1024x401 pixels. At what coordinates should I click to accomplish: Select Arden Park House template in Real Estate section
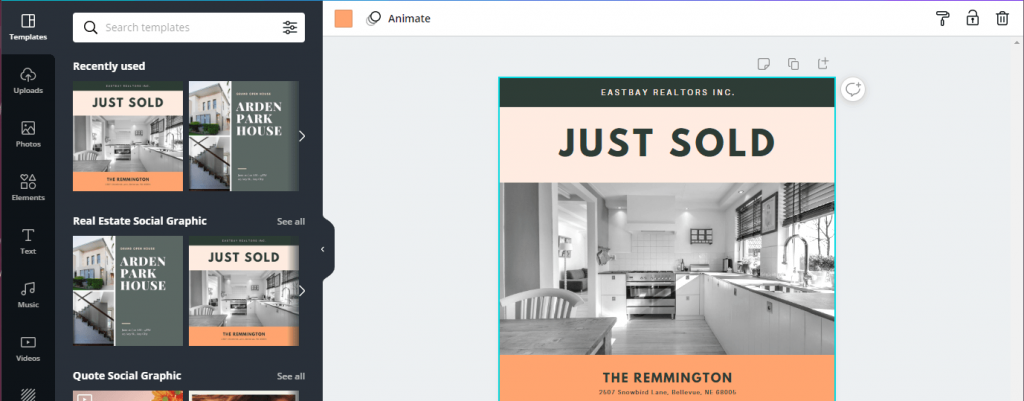tap(128, 291)
